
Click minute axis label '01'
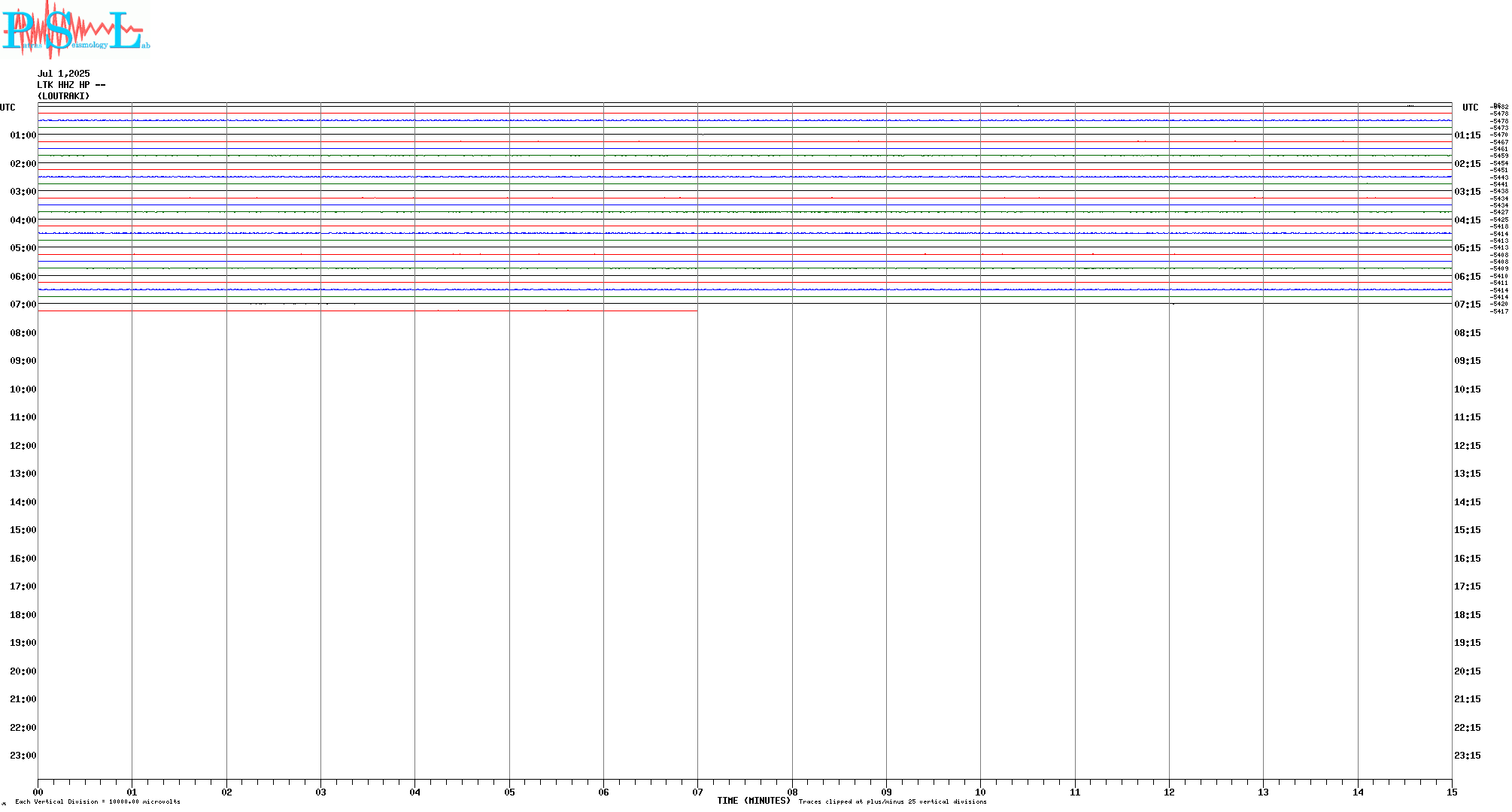[x=132, y=792]
